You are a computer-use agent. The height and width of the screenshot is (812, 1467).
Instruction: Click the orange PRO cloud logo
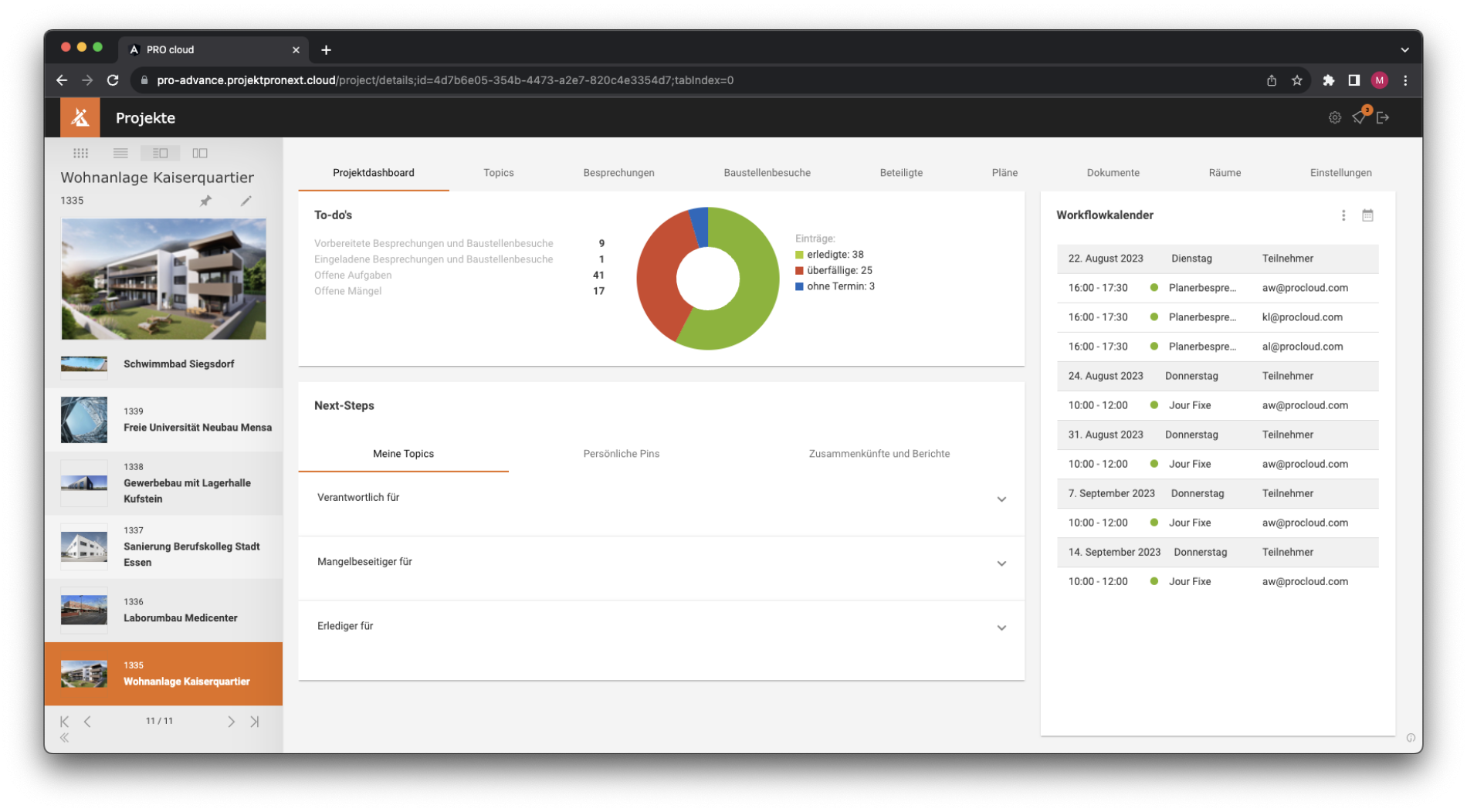[x=80, y=117]
